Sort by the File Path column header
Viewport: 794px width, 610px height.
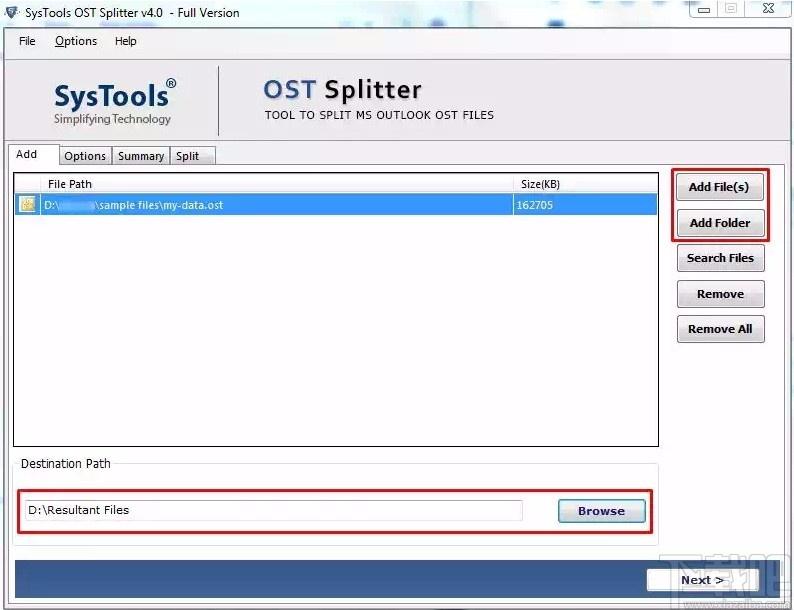(x=276, y=184)
